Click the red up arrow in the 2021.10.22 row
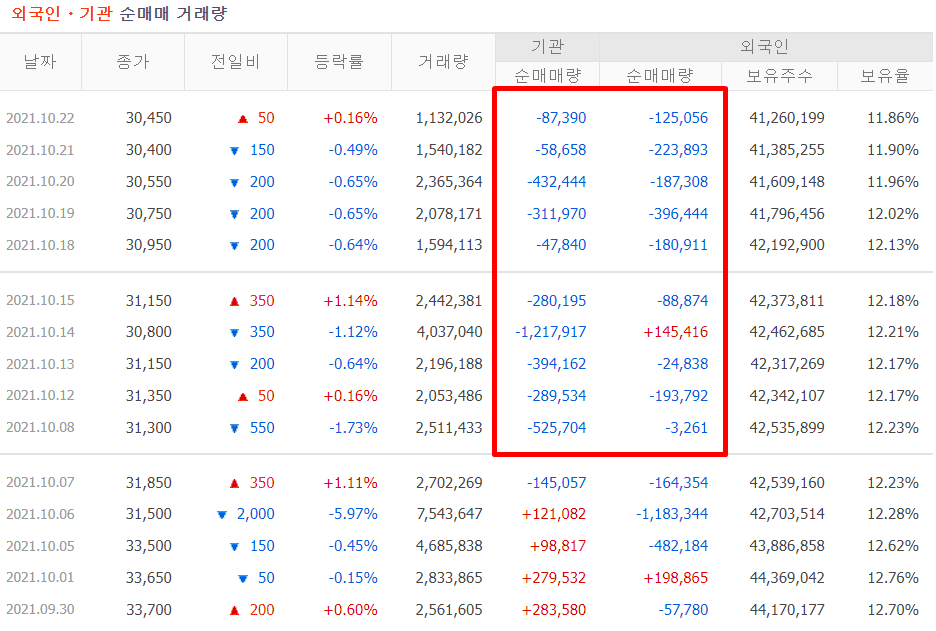The image size is (936, 631). 242,118
